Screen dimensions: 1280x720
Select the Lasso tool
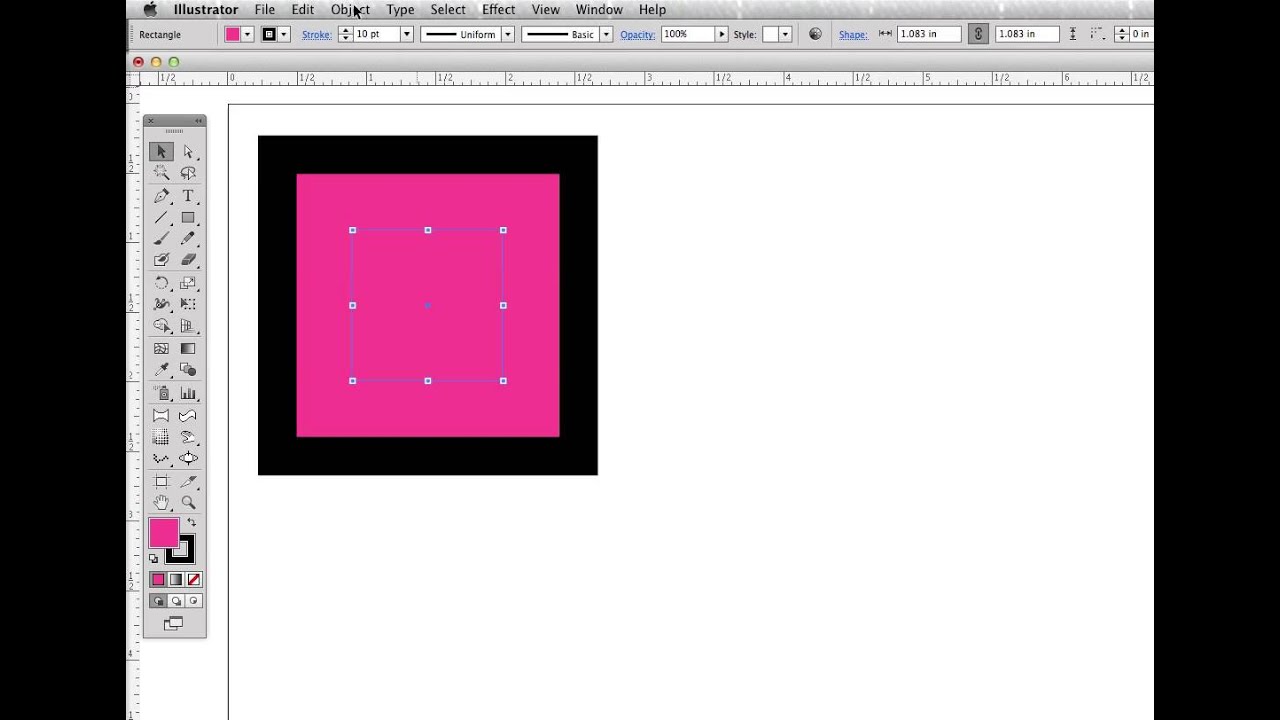tap(188, 173)
